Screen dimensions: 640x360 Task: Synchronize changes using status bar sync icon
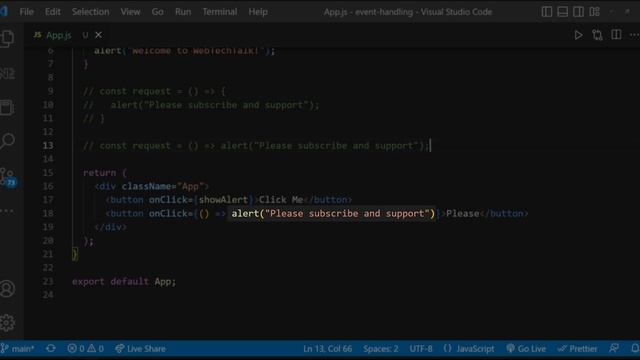[51, 349]
